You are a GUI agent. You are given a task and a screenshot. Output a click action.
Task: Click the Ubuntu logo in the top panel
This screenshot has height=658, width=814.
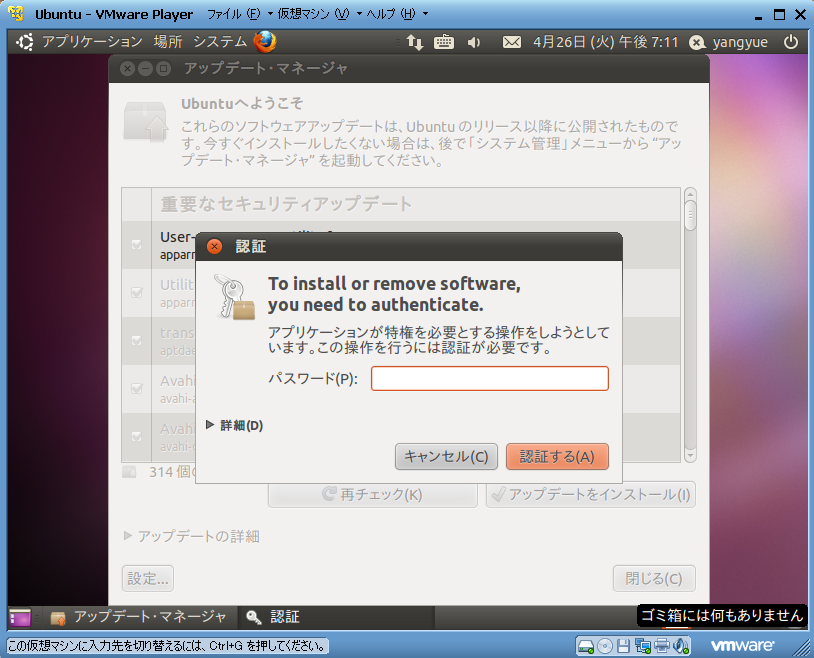point(24,42)
